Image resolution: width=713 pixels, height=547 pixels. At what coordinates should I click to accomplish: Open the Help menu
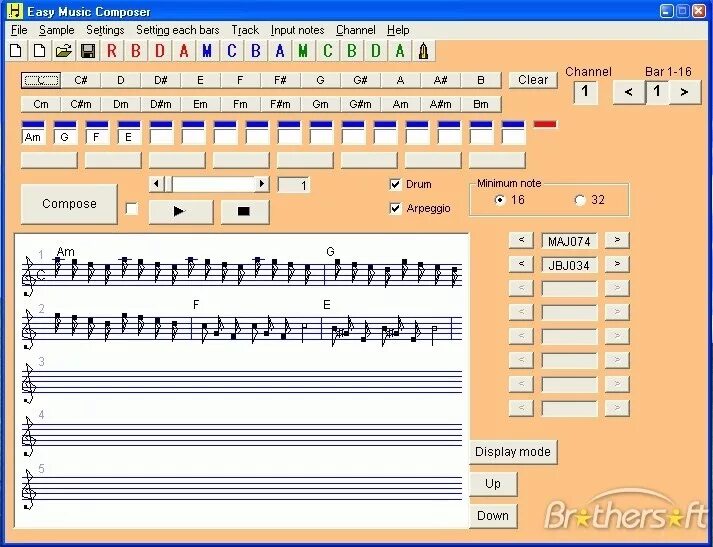click(398, 30)
